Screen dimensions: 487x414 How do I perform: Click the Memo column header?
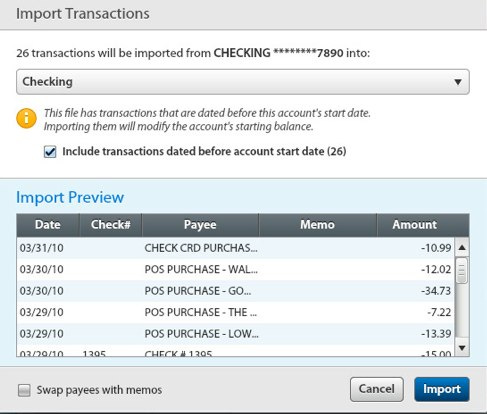[318, 225]
